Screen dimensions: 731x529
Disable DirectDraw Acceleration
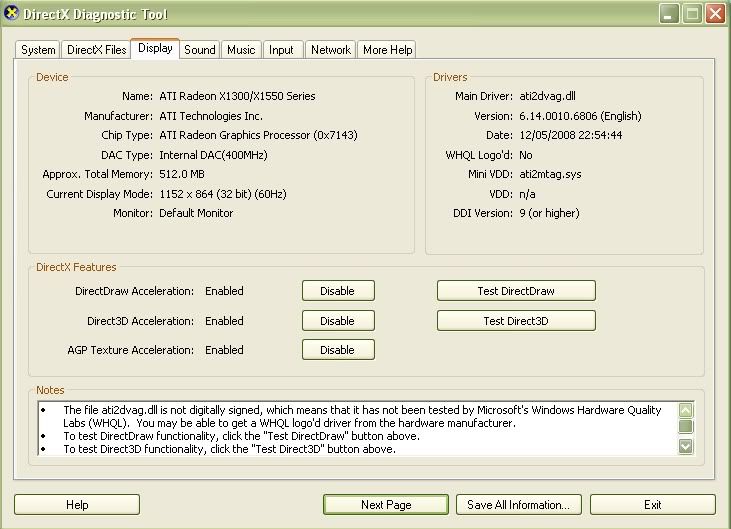[x=338, y=291]
